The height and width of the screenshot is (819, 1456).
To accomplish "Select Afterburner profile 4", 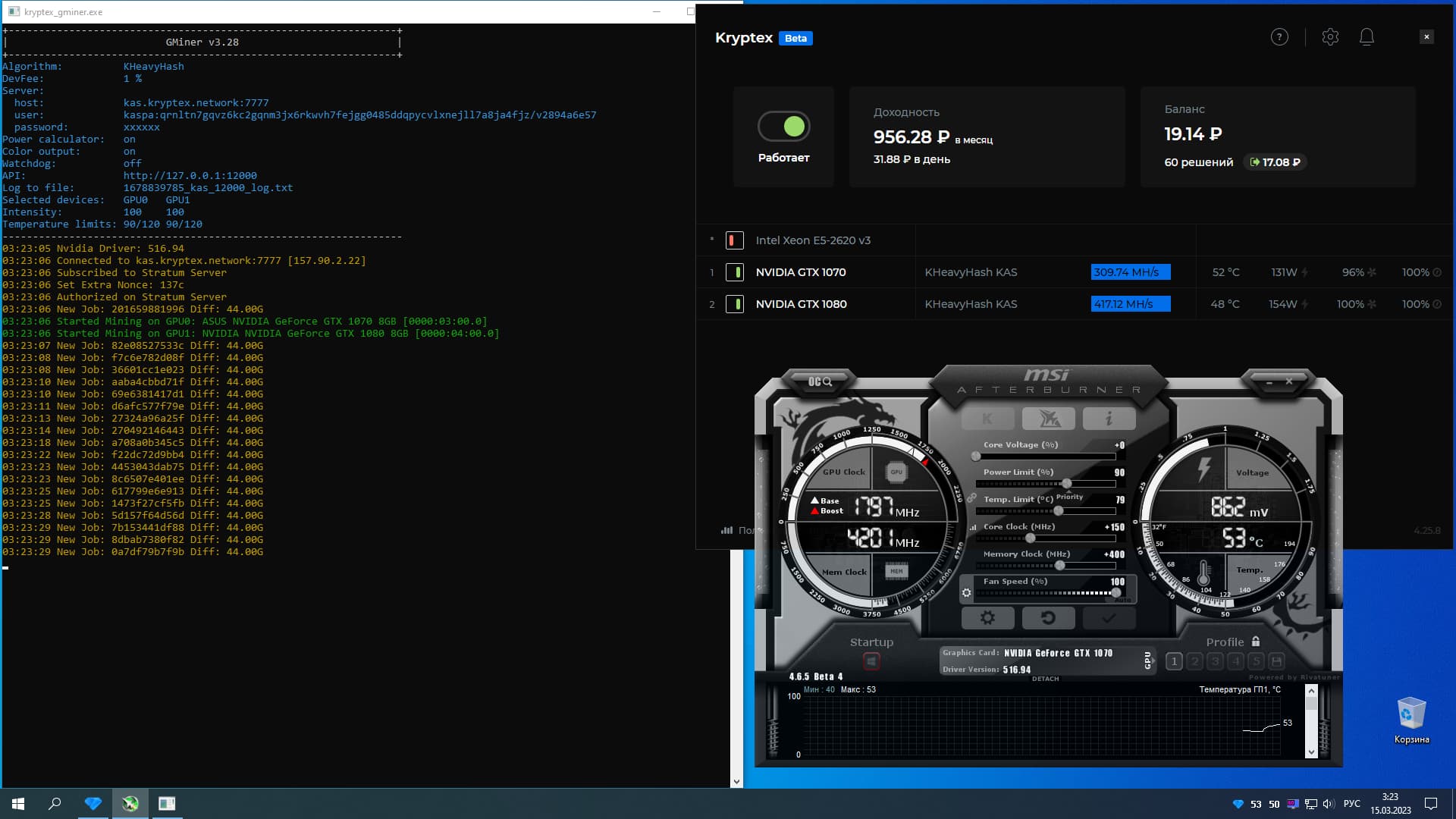I will [x=1235, y=661].
